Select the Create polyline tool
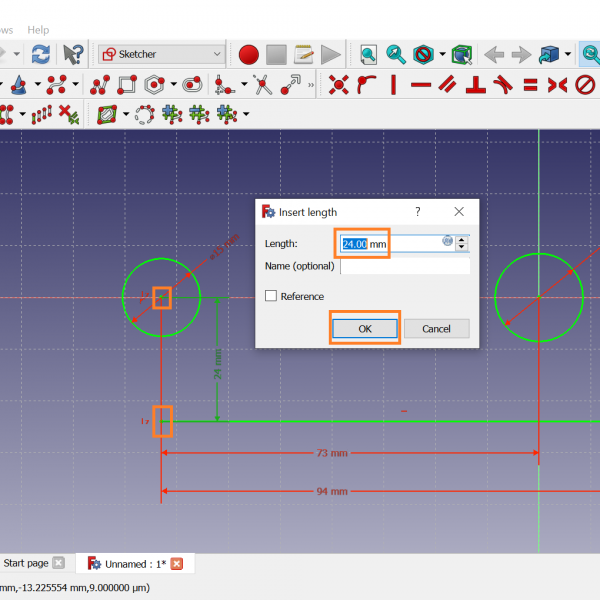This screenshot has height=600, width=600. (x=100, y=85)
